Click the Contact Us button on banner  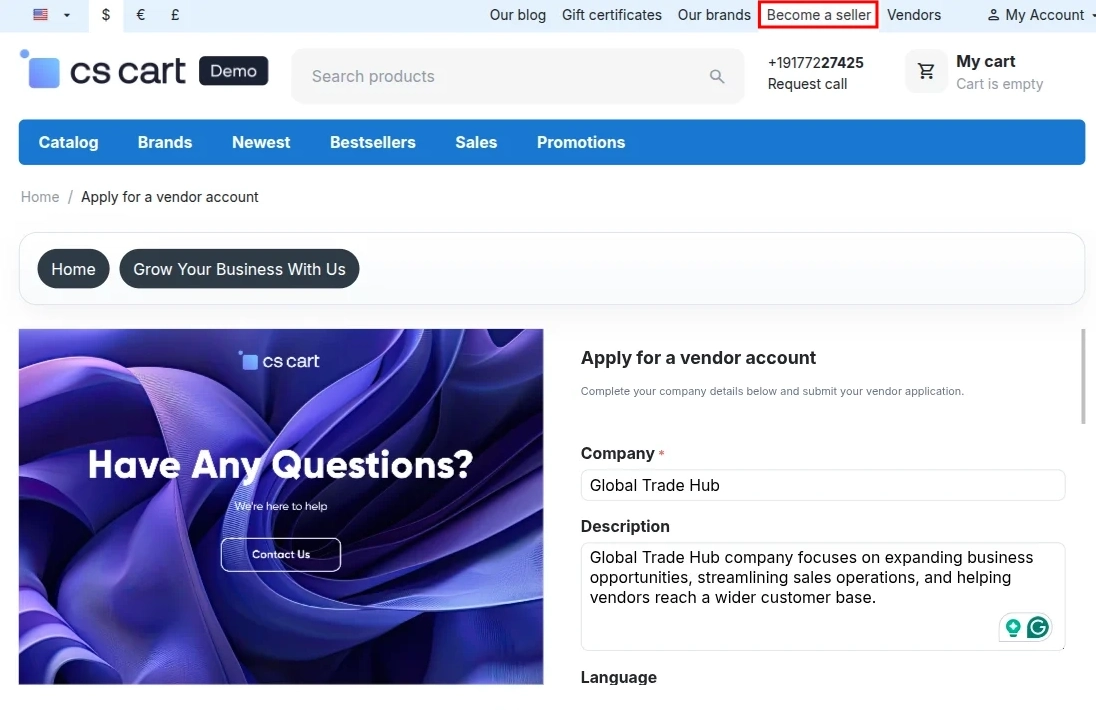point(281,554)
